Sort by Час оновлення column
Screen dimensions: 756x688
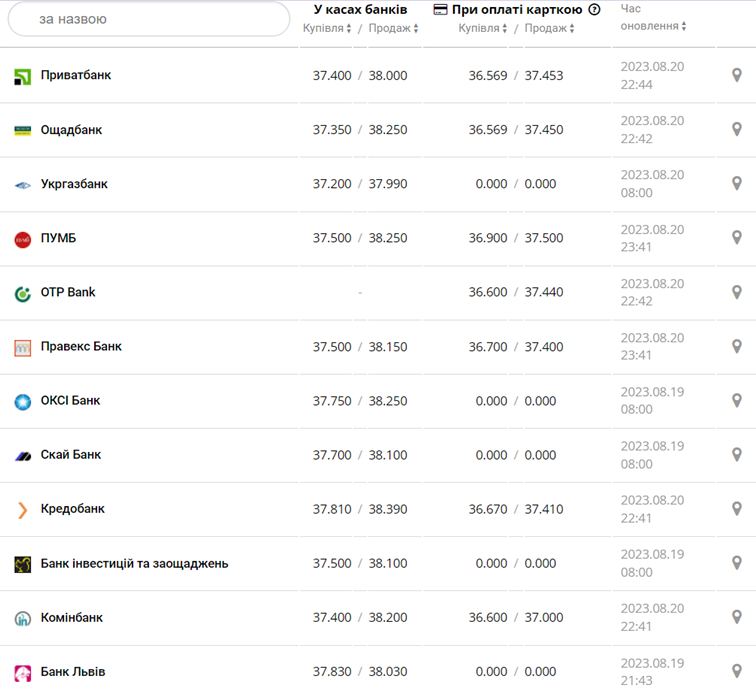click(652, 26)
